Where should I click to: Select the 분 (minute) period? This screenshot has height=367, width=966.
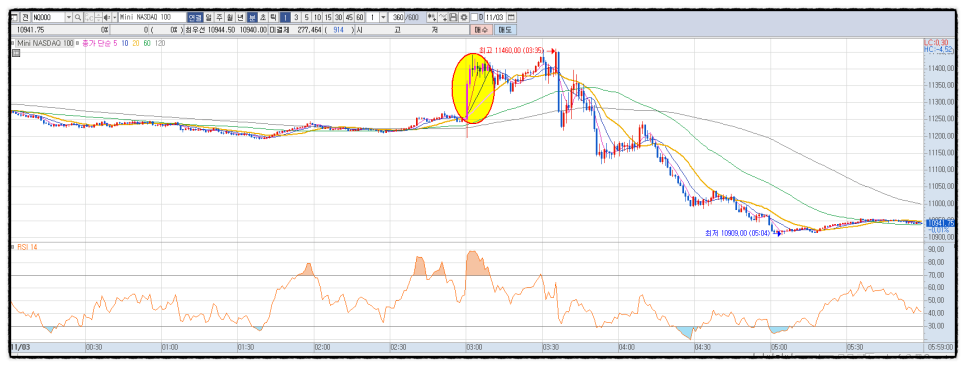click(x=252, y=17)
